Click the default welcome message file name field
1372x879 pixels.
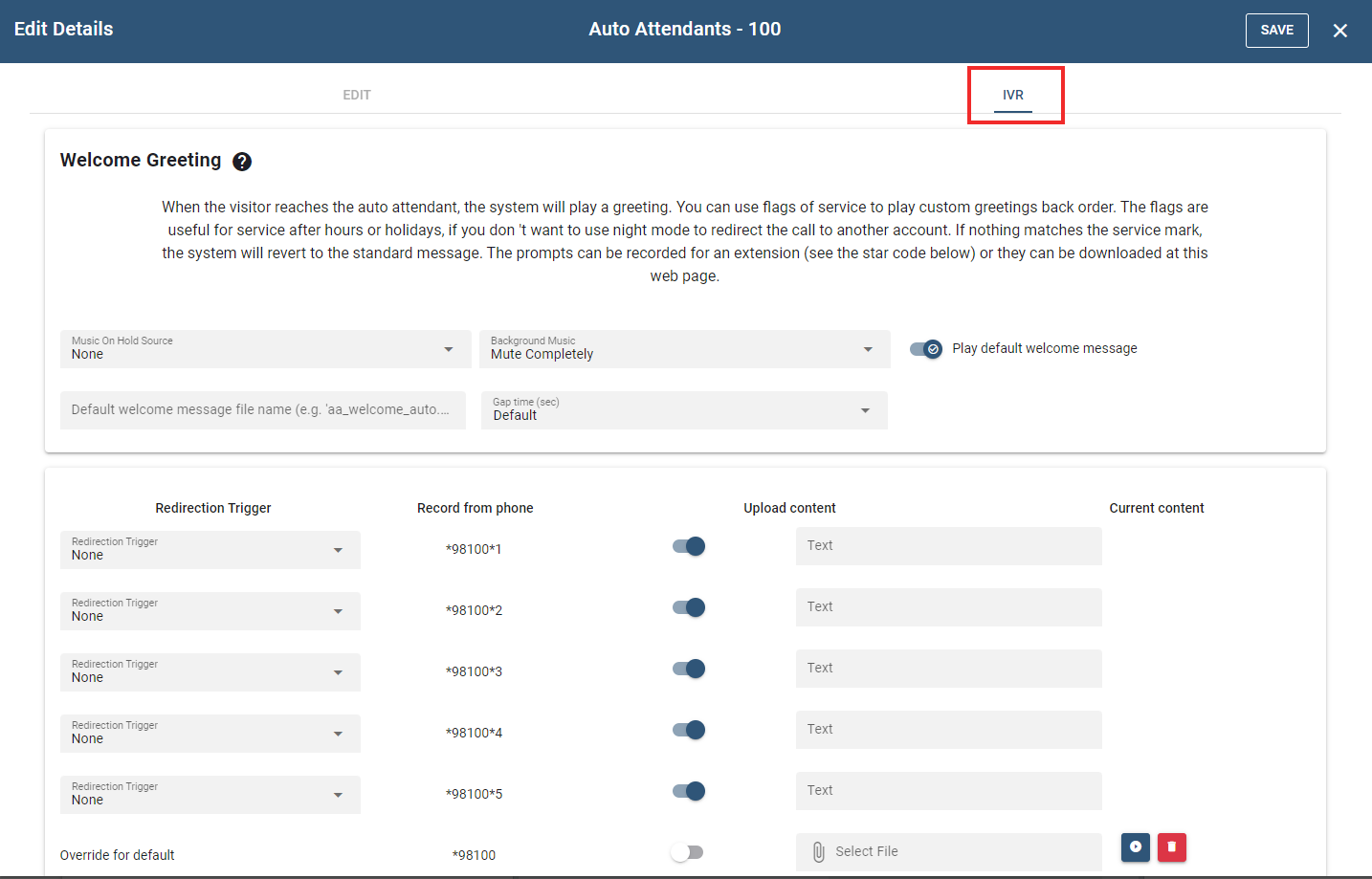262,410
